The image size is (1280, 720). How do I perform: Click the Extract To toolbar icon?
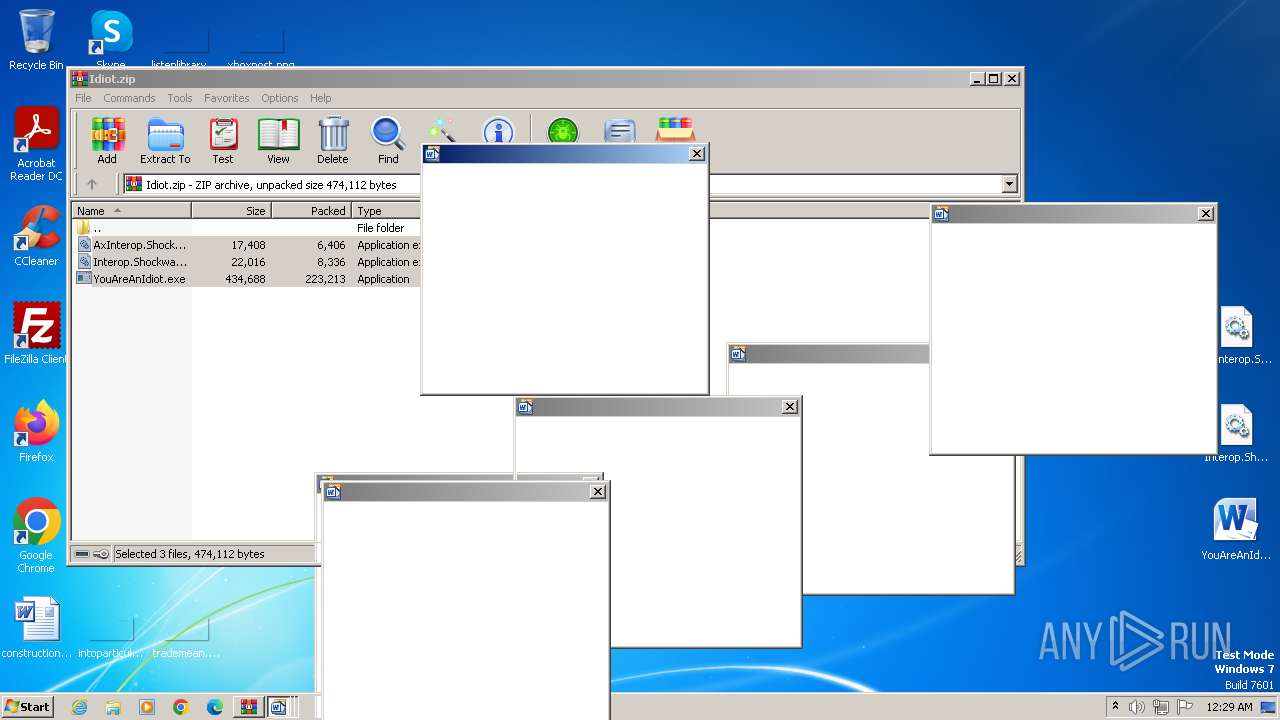(165, 141)
